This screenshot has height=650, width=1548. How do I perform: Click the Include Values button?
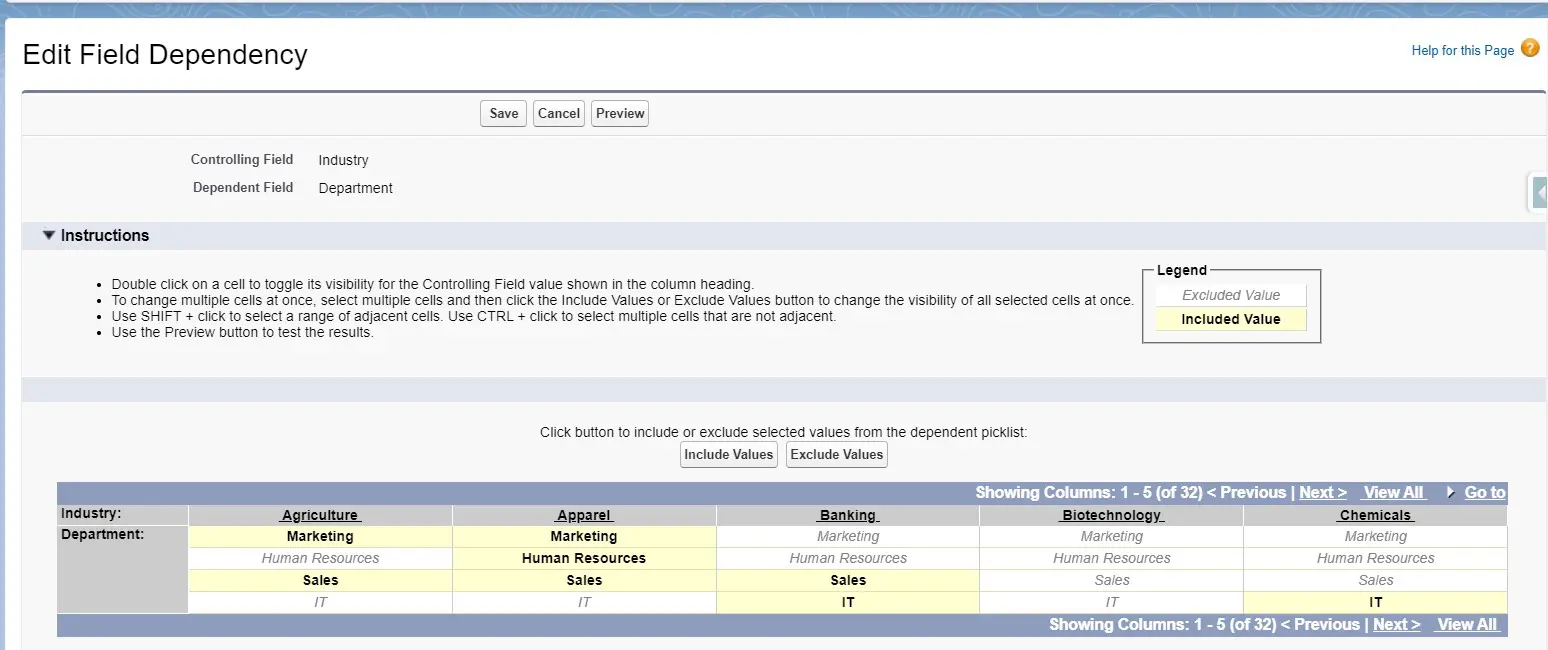point(728,455)
